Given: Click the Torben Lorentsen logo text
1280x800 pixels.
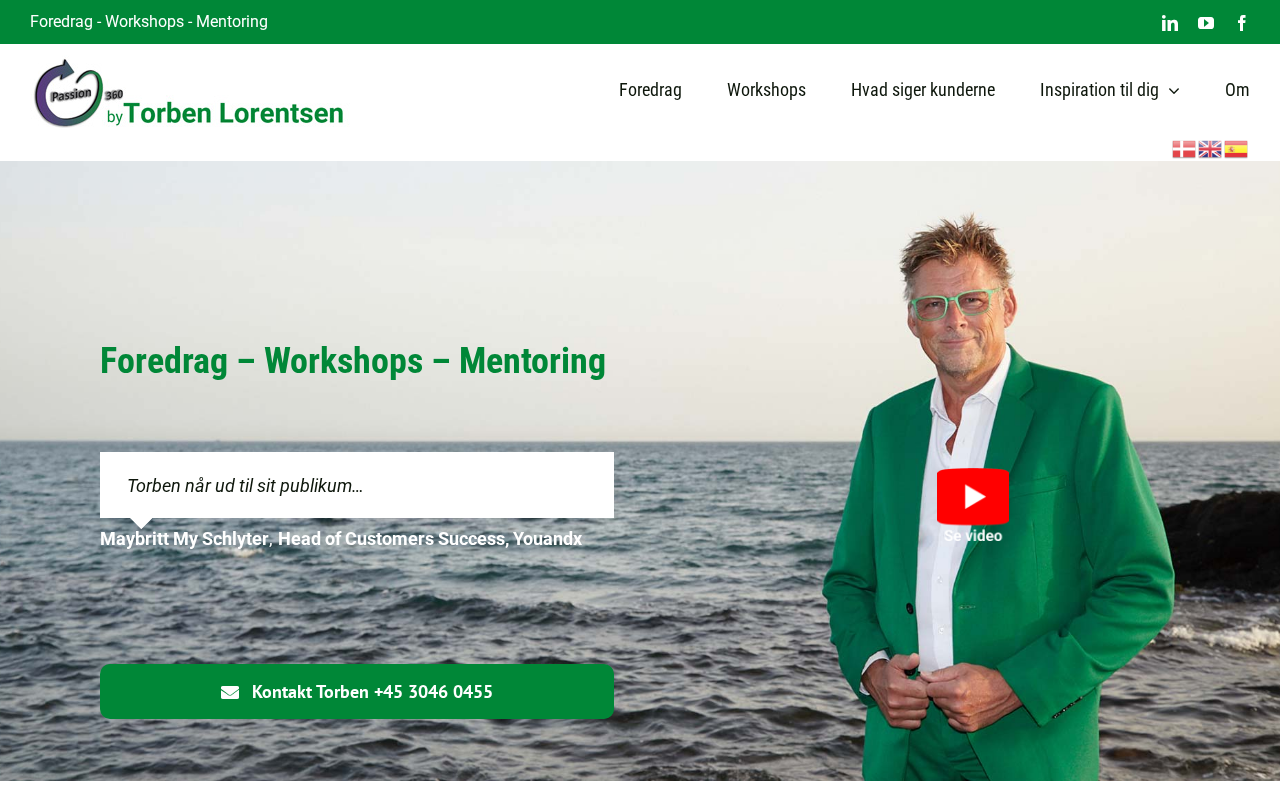Looking at the screenshot, I should coord(233,113).
